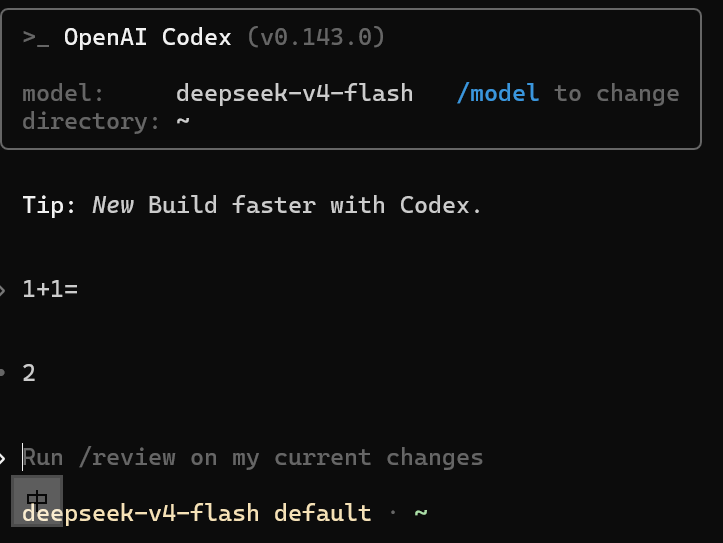Focus the message input field
This screenshot has width=723, height=543.
[x=253, y=458]
